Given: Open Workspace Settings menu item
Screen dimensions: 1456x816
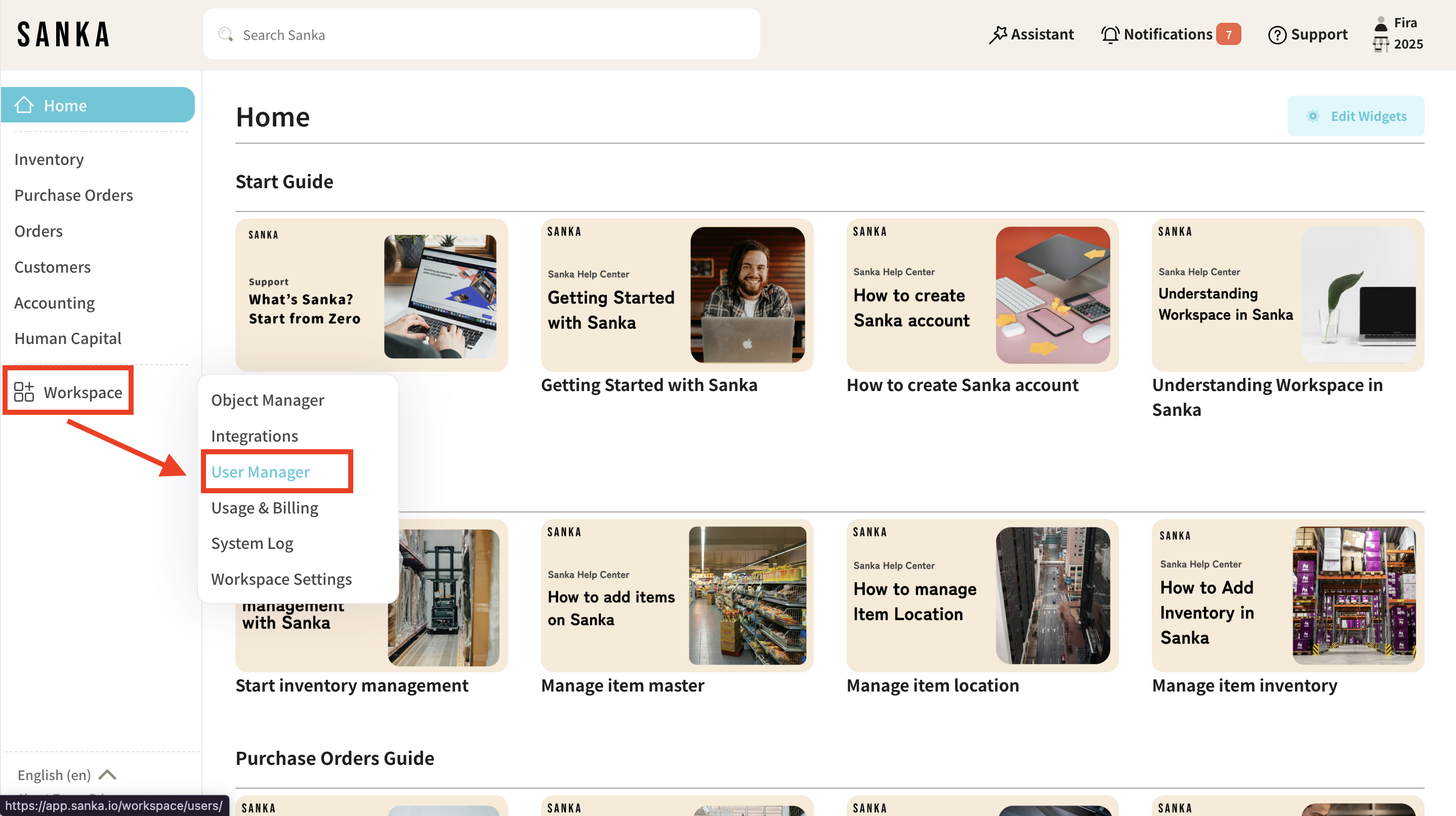Looking at the screenshot, I should (x=281, y=579).
